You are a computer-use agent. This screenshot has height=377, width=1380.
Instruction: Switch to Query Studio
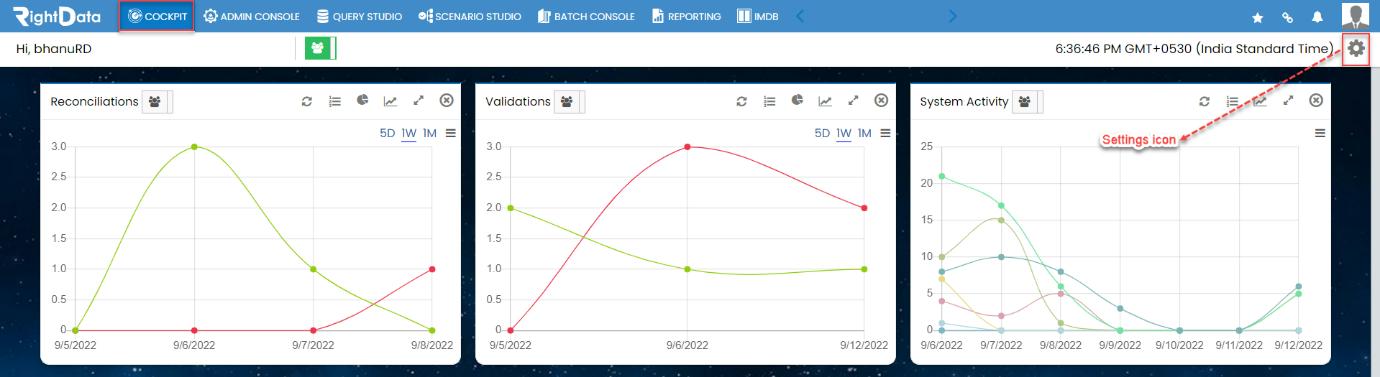[359, 16]
